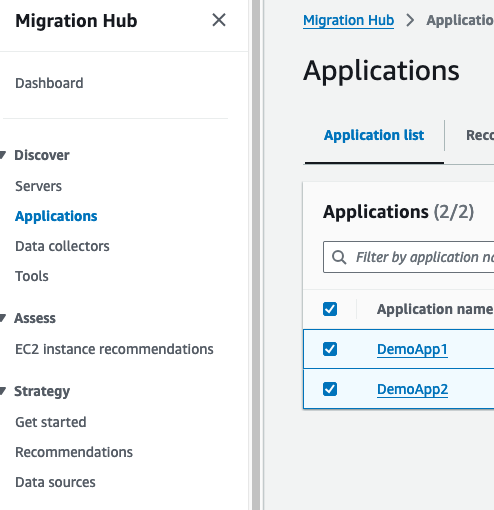This screenshot has width=494, height=510.
Task: Open Get started under Strategy
Action: tap(51, 422)
